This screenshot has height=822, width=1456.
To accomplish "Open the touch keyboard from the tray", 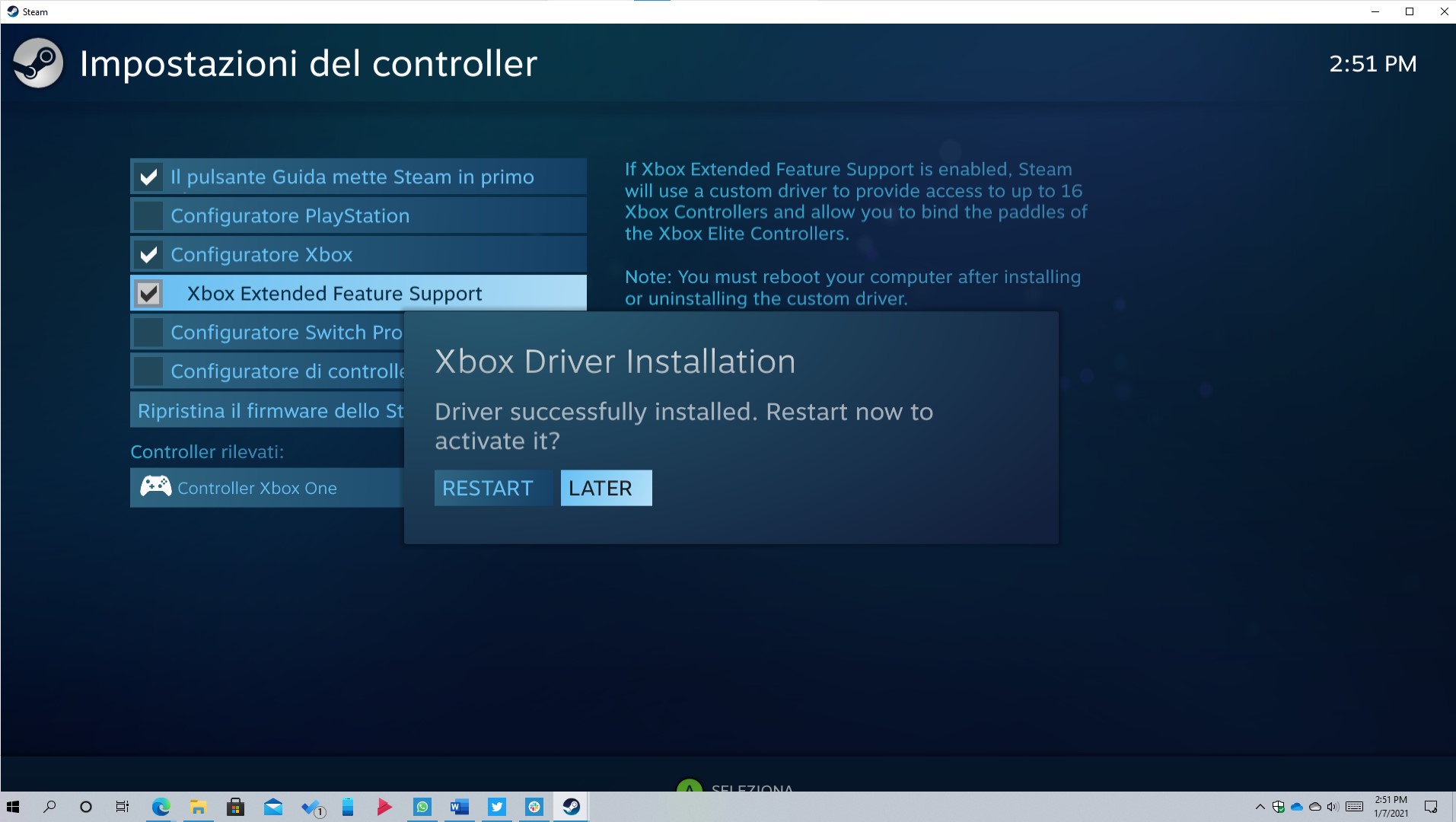I will click(1355, 807).
